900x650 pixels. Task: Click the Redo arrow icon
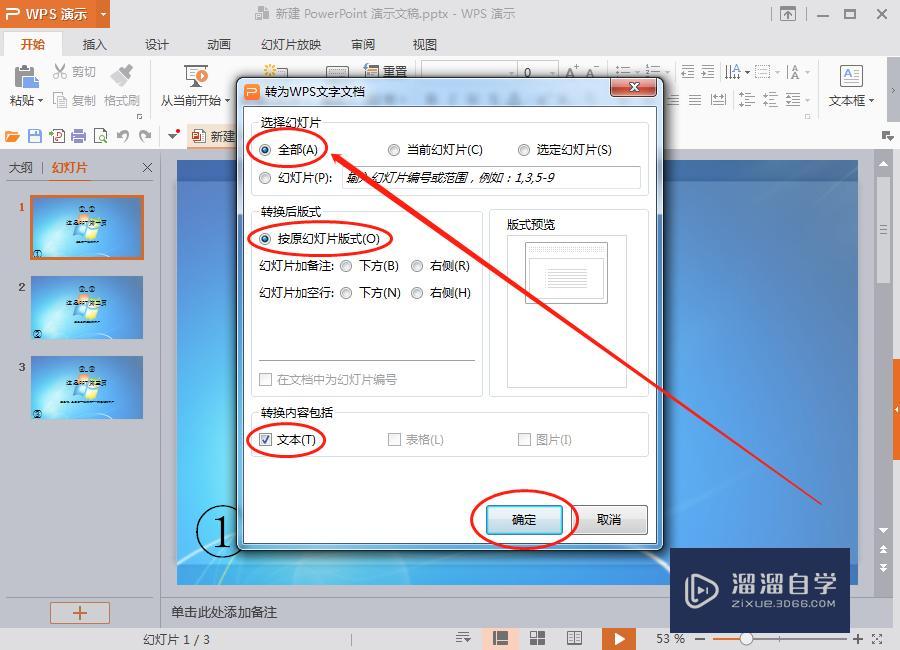tap(145, 136)
